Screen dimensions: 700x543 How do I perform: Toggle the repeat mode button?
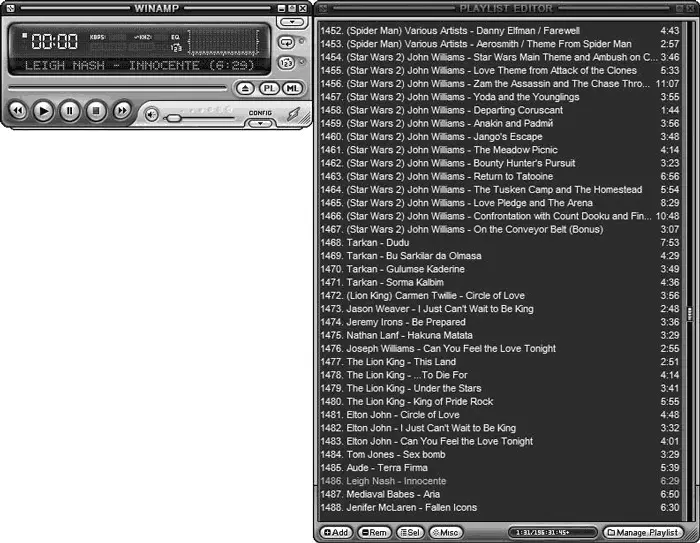(x=289, y=43)
